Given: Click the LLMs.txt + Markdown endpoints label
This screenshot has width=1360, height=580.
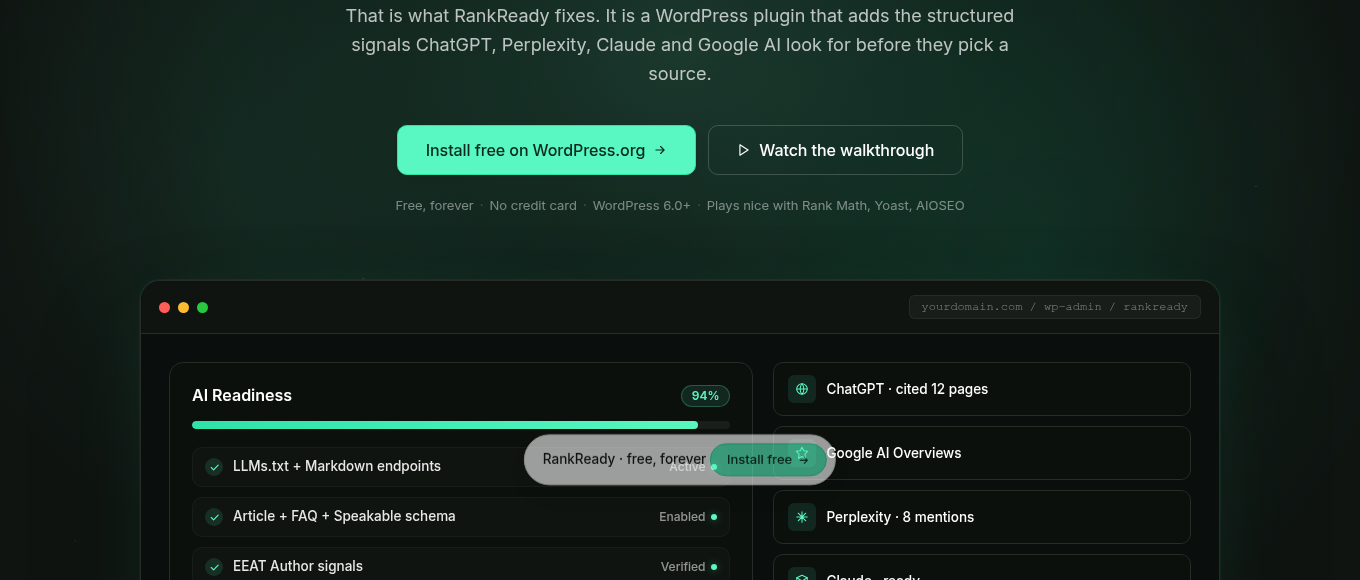Looking at the screenshot, I should (337, 466).
